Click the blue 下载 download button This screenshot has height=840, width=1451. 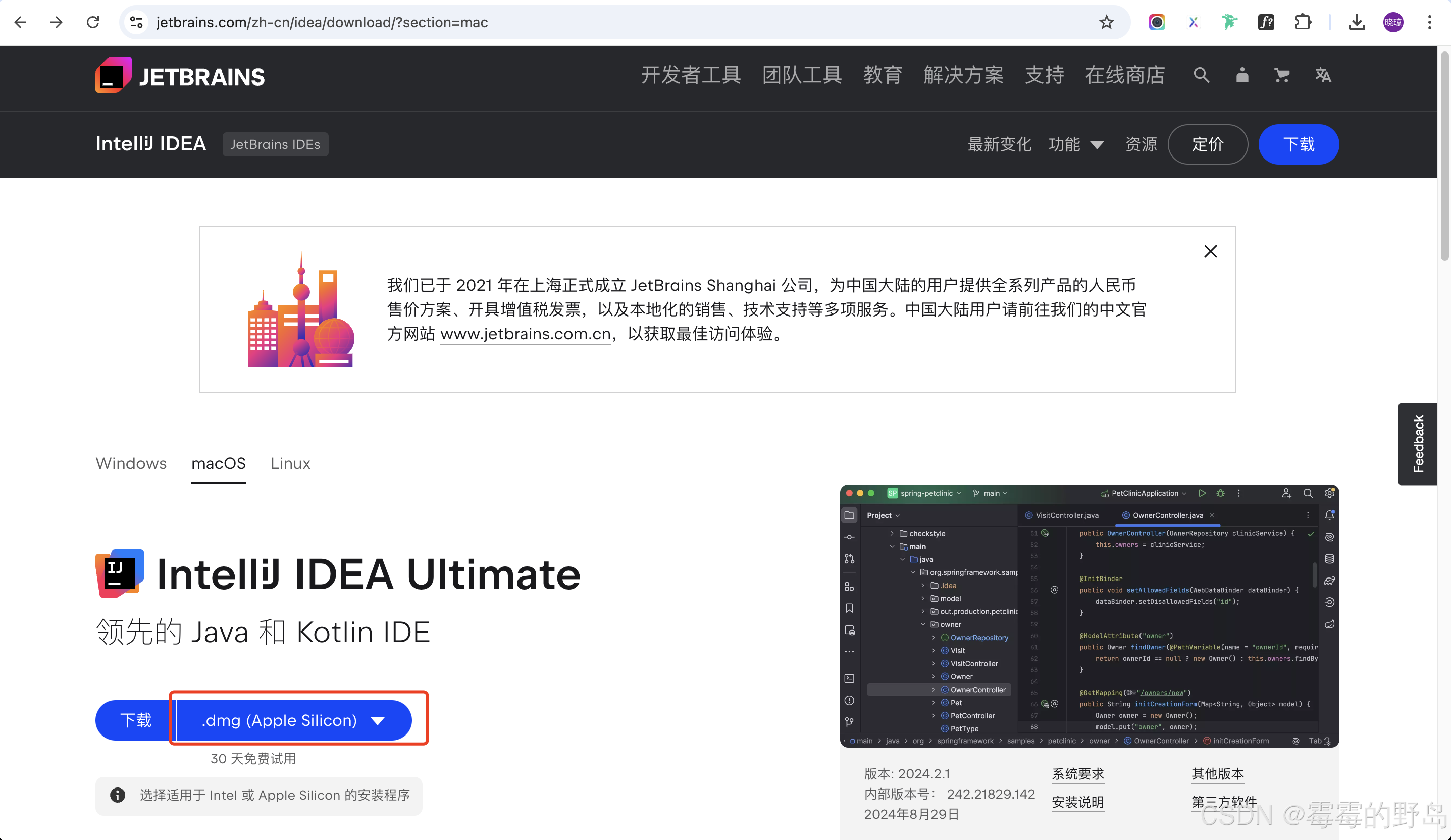coord(1299,144)
